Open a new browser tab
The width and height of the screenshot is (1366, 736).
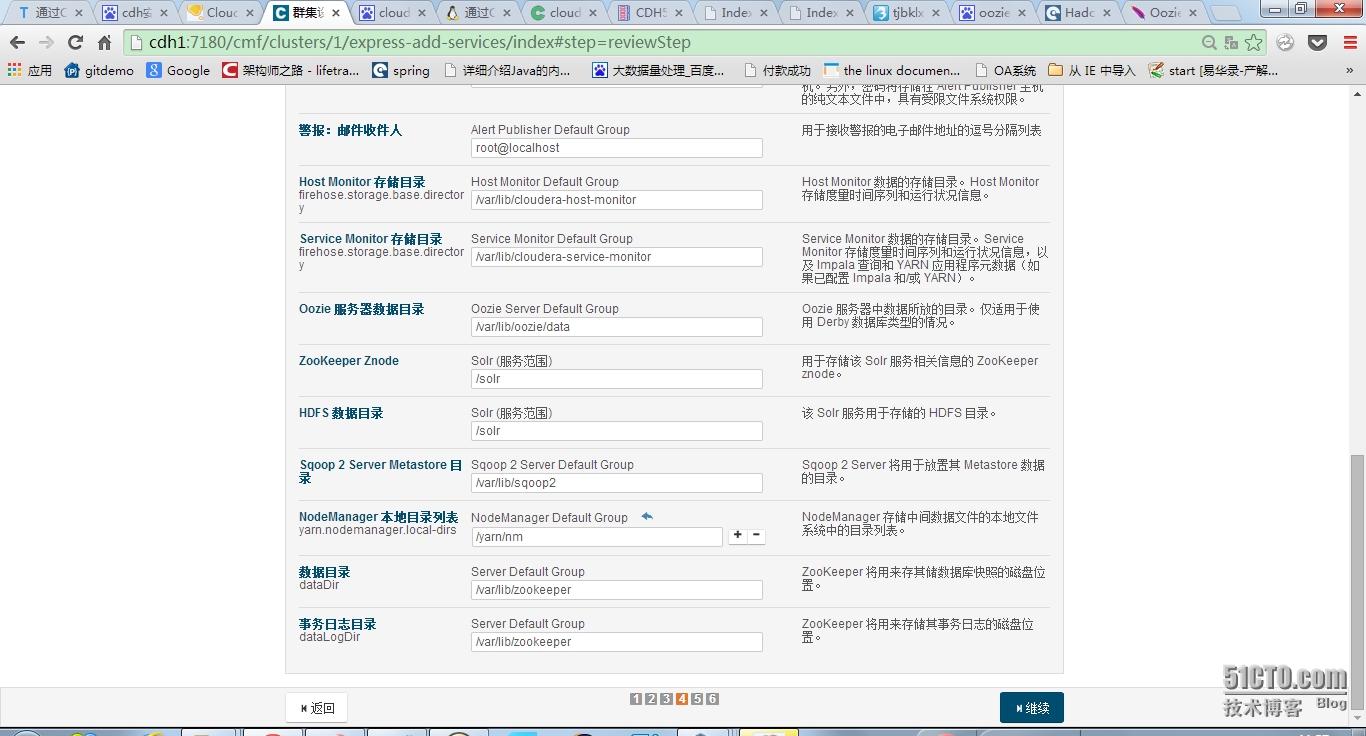click(x=1225, y=13)
